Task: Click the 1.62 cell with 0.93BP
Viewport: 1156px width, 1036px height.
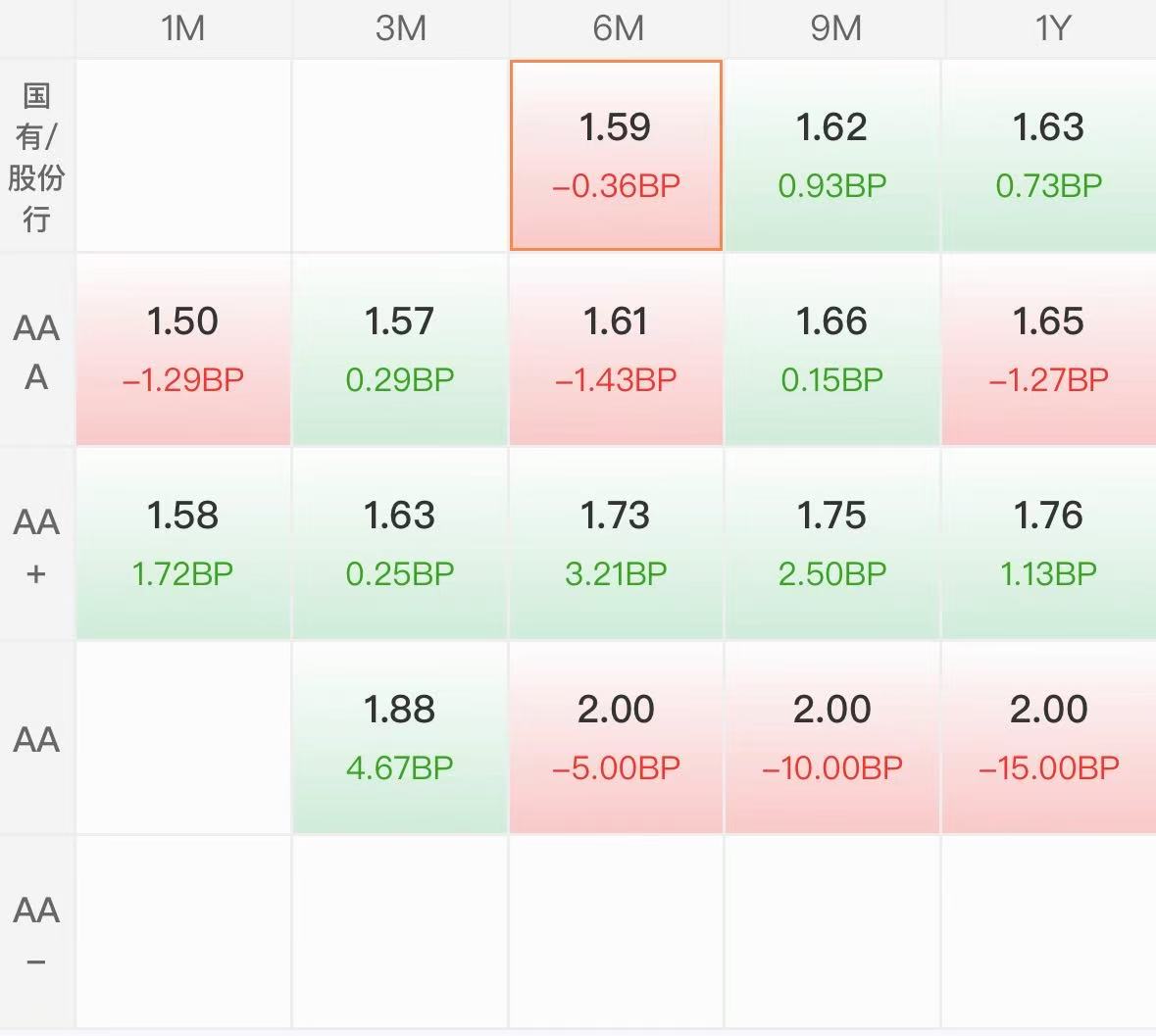Action: 832,156
